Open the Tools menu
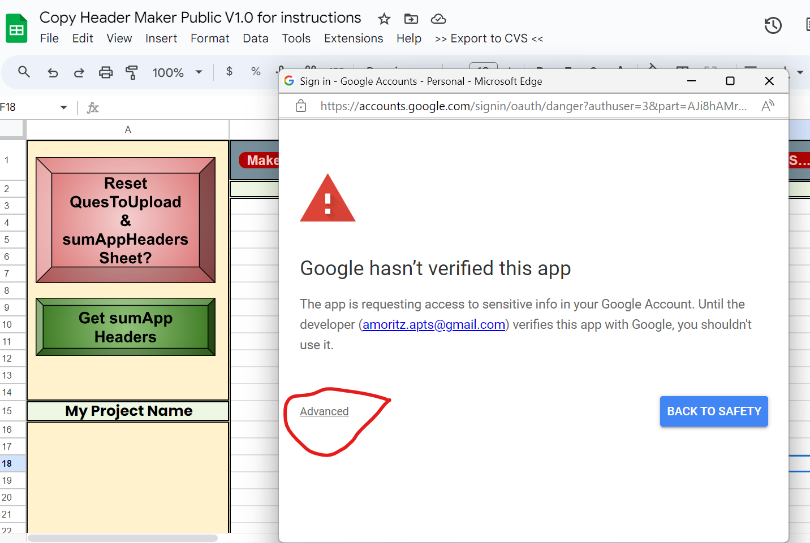 coord(296,38)
